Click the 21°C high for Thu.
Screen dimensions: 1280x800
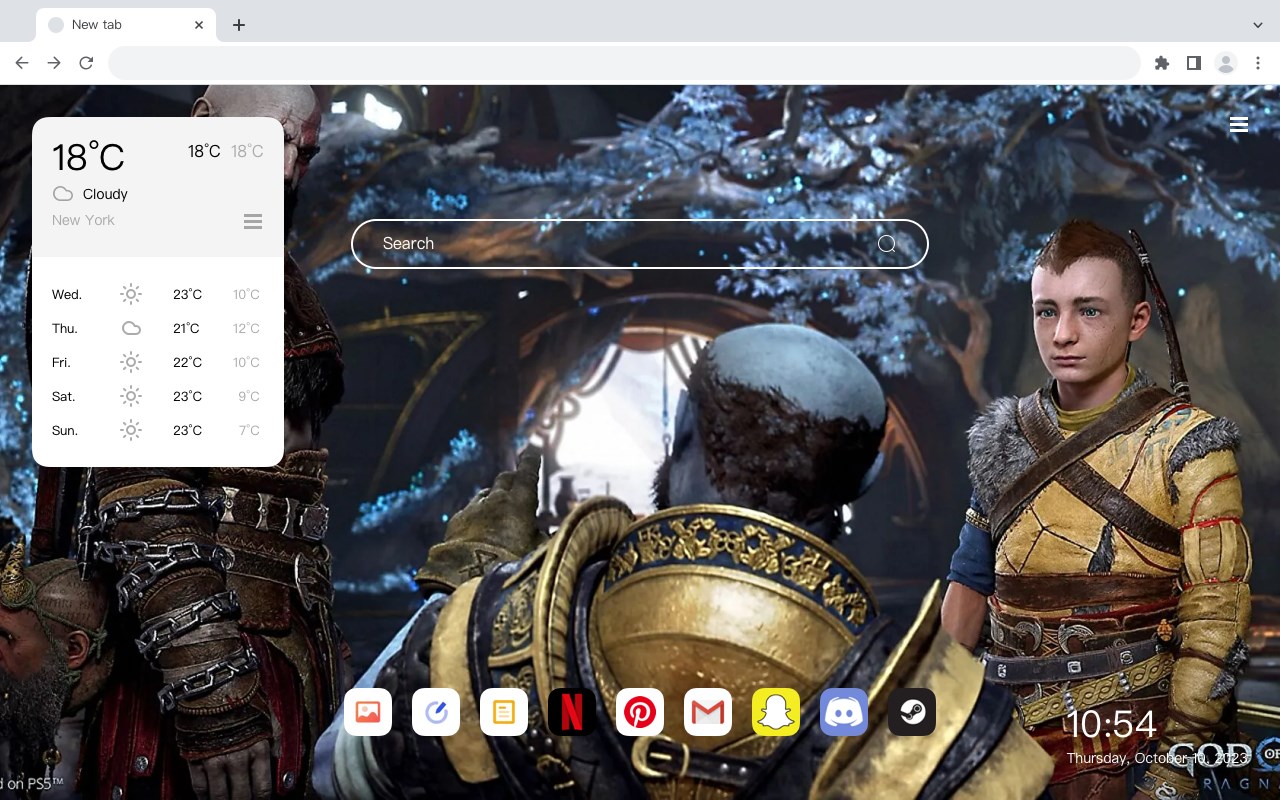coord(186,328)
